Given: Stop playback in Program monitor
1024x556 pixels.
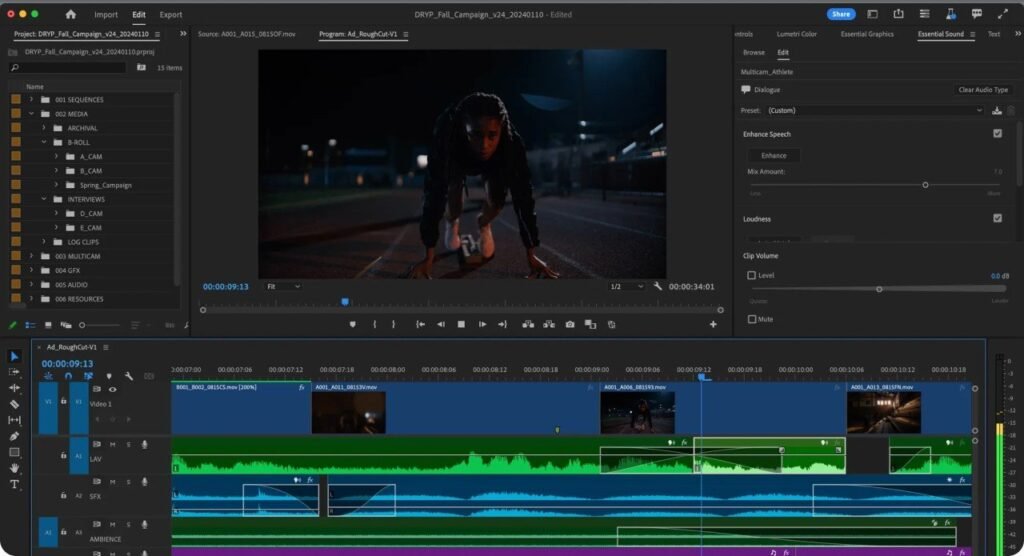Looking at the screenshot, I should (x=461, y=324).
